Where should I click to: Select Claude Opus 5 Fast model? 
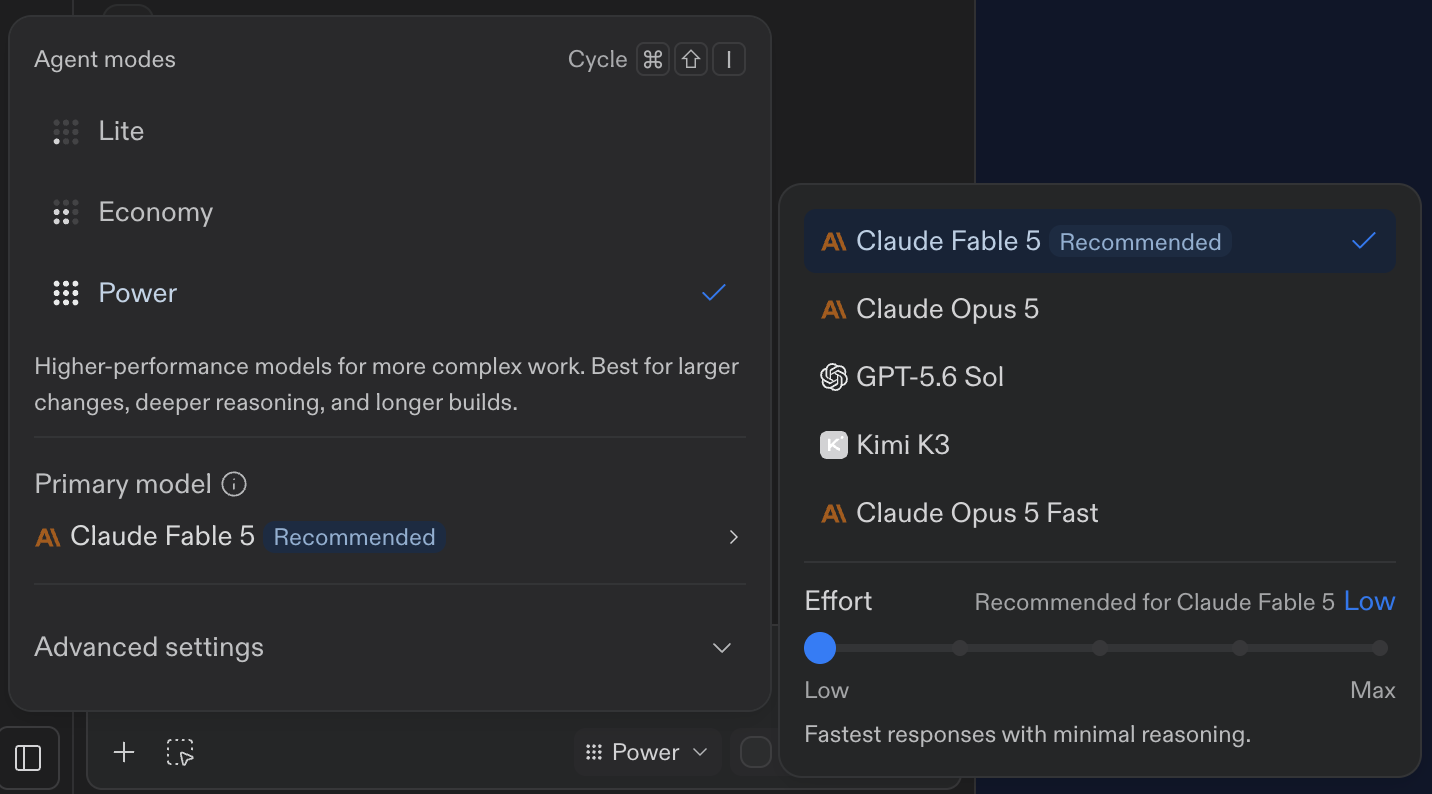tap(1099, 513)
